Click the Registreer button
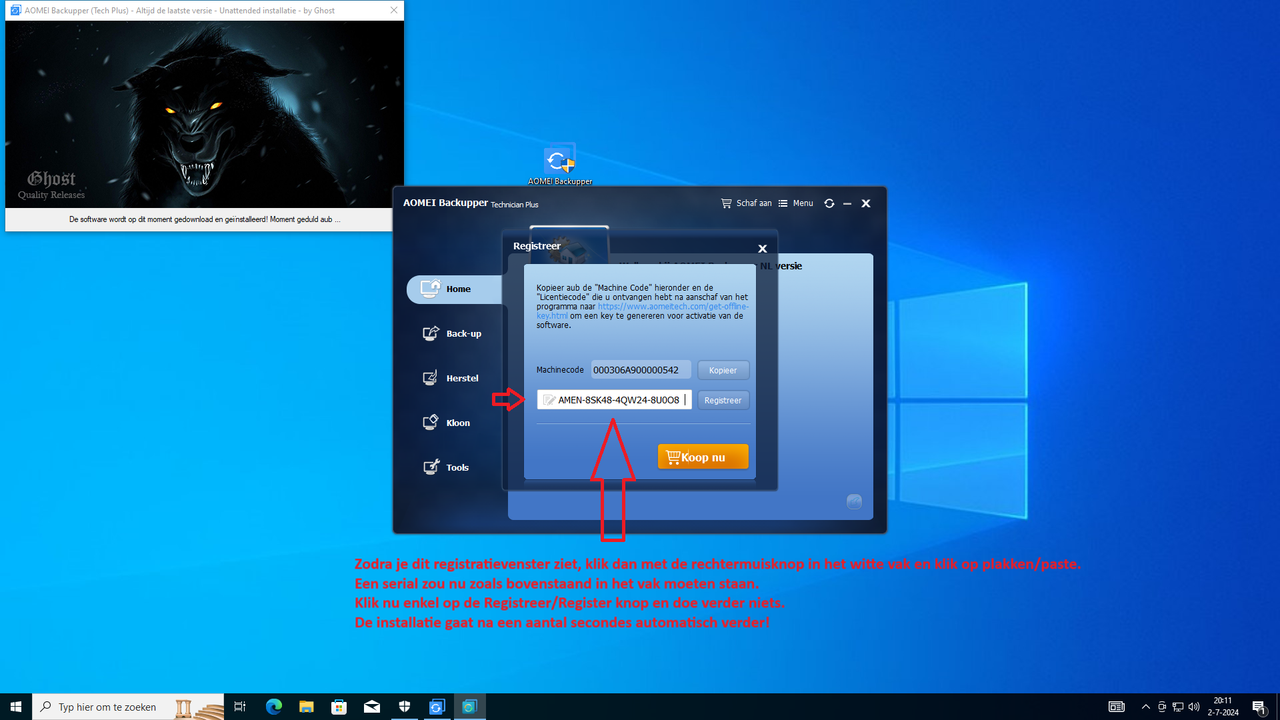This screenshot has width=1280, height=720. coord(723,400)
